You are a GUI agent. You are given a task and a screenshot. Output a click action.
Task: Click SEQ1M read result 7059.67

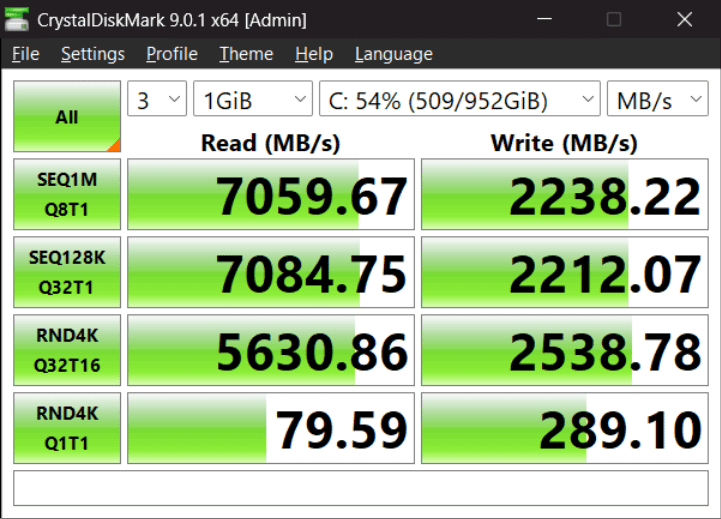pos(271,194)
